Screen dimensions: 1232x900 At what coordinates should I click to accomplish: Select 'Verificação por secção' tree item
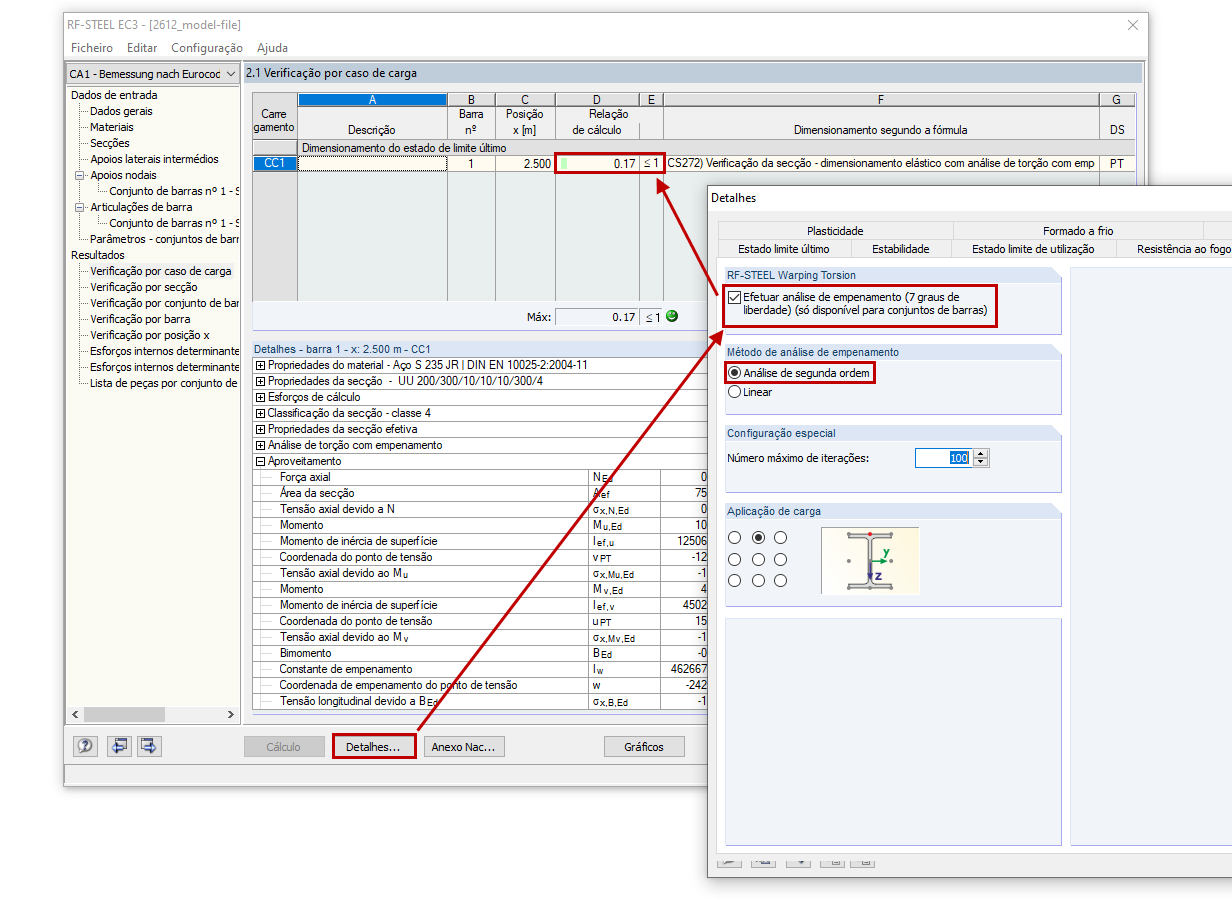(x=143, y=287)
